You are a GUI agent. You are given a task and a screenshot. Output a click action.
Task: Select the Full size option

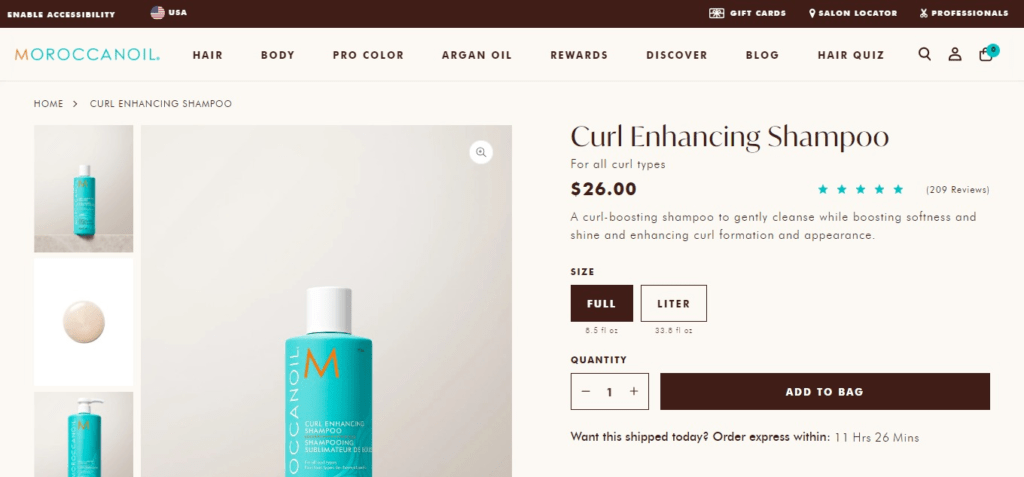(601, 303)
